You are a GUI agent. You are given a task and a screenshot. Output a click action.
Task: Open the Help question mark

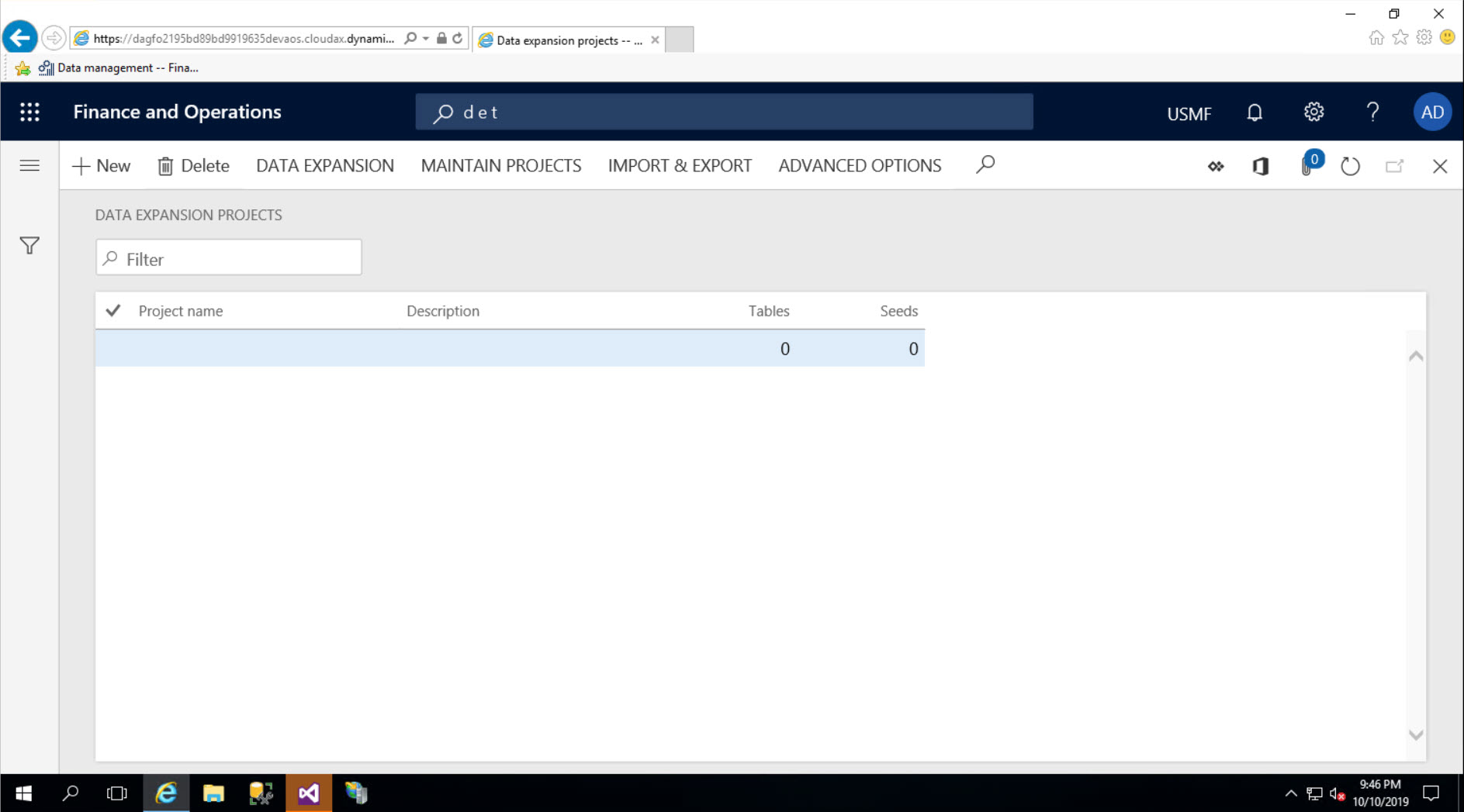tap(1372, 112)
